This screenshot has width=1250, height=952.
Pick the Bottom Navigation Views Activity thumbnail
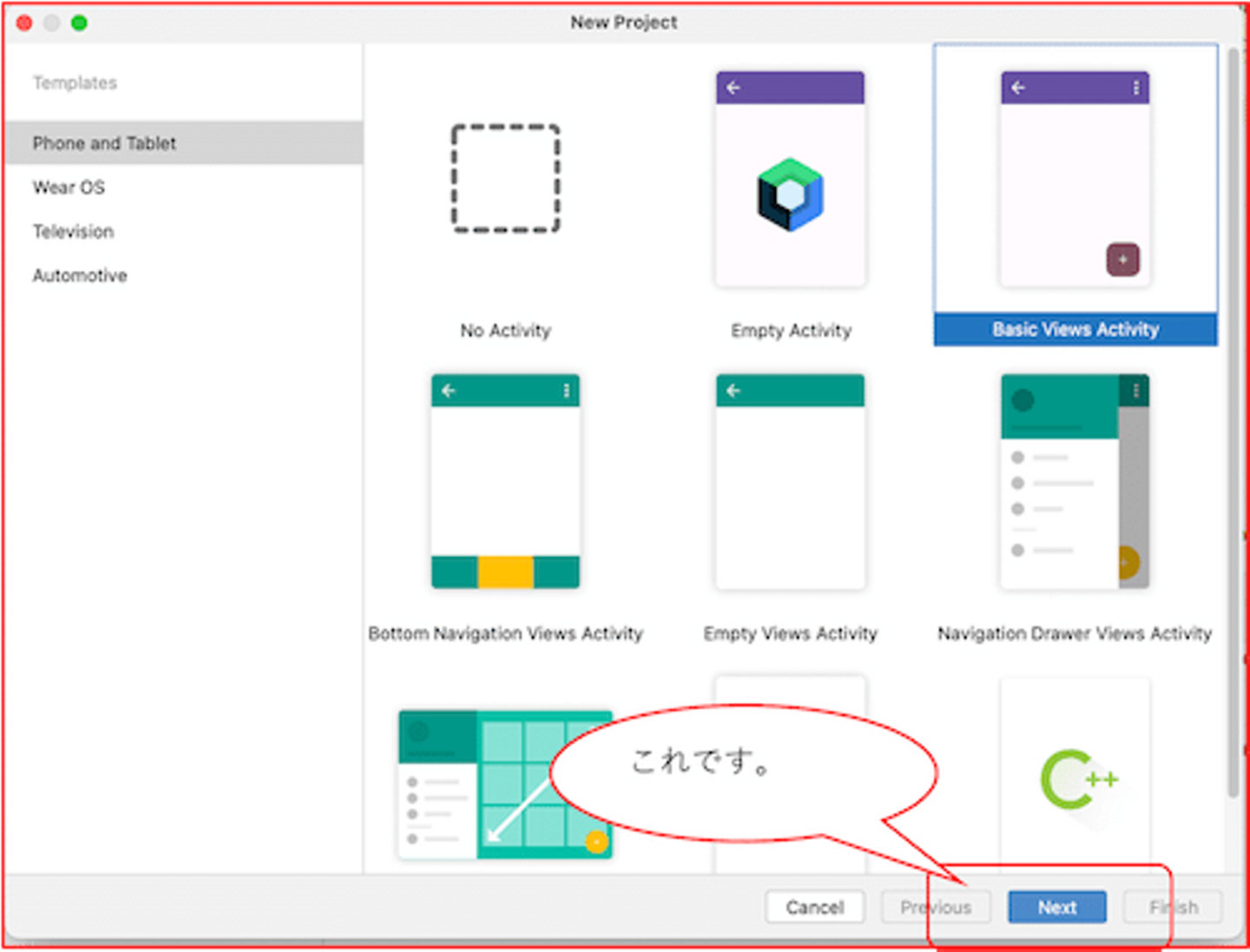[x=505, y=482]
